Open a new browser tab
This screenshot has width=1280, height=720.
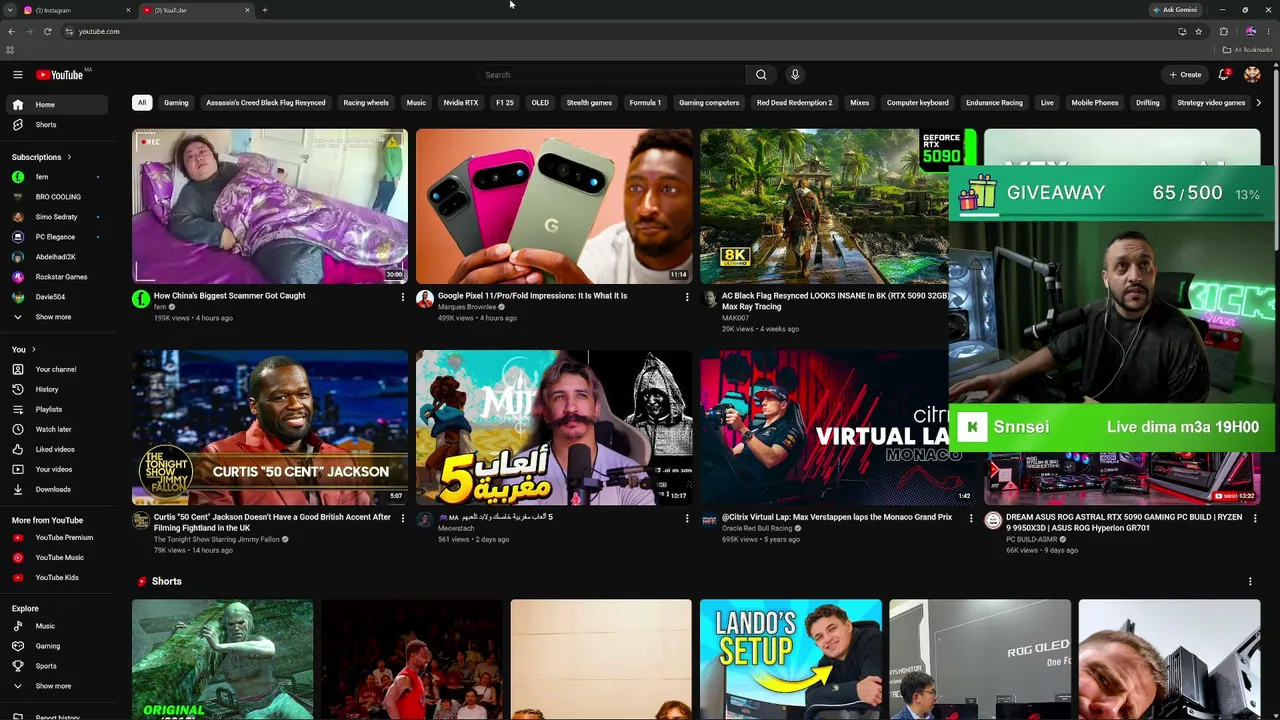[264, 10]
